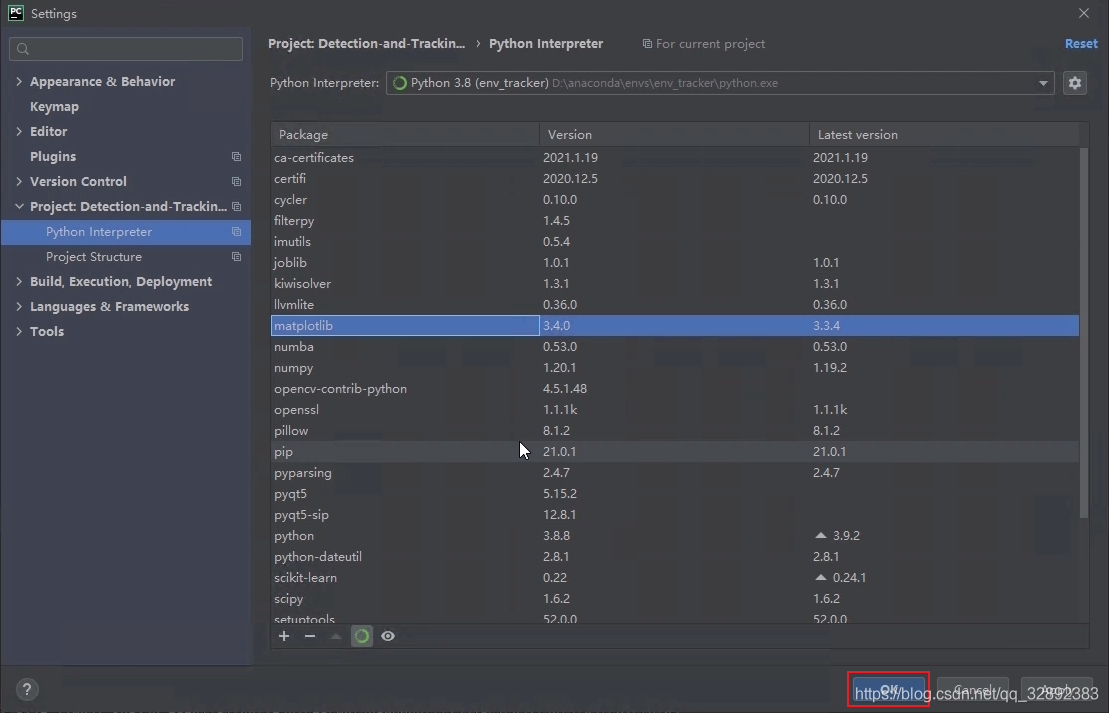Select the certifi package row
This screenshot has width=1109, height=713.
coord(675,178)
